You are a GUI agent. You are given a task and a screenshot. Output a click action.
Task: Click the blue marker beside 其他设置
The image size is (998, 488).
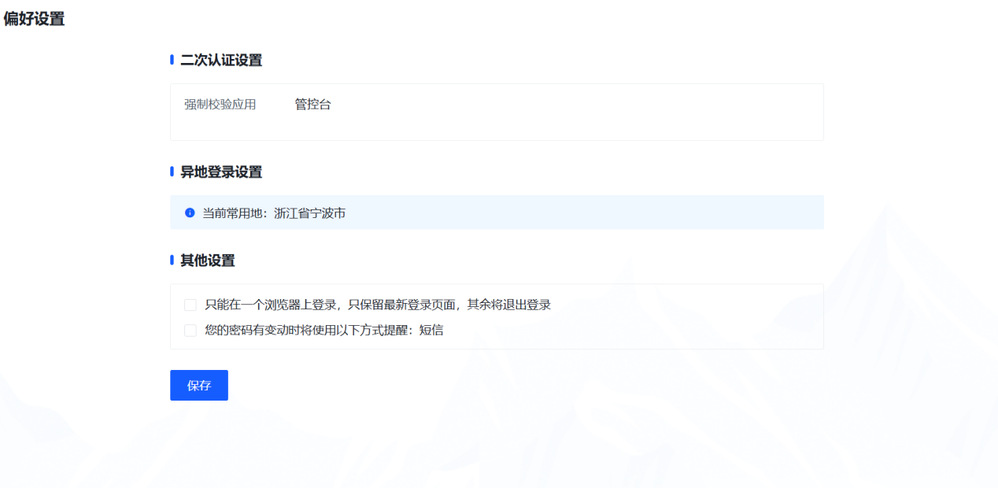(x=172, y=261)
